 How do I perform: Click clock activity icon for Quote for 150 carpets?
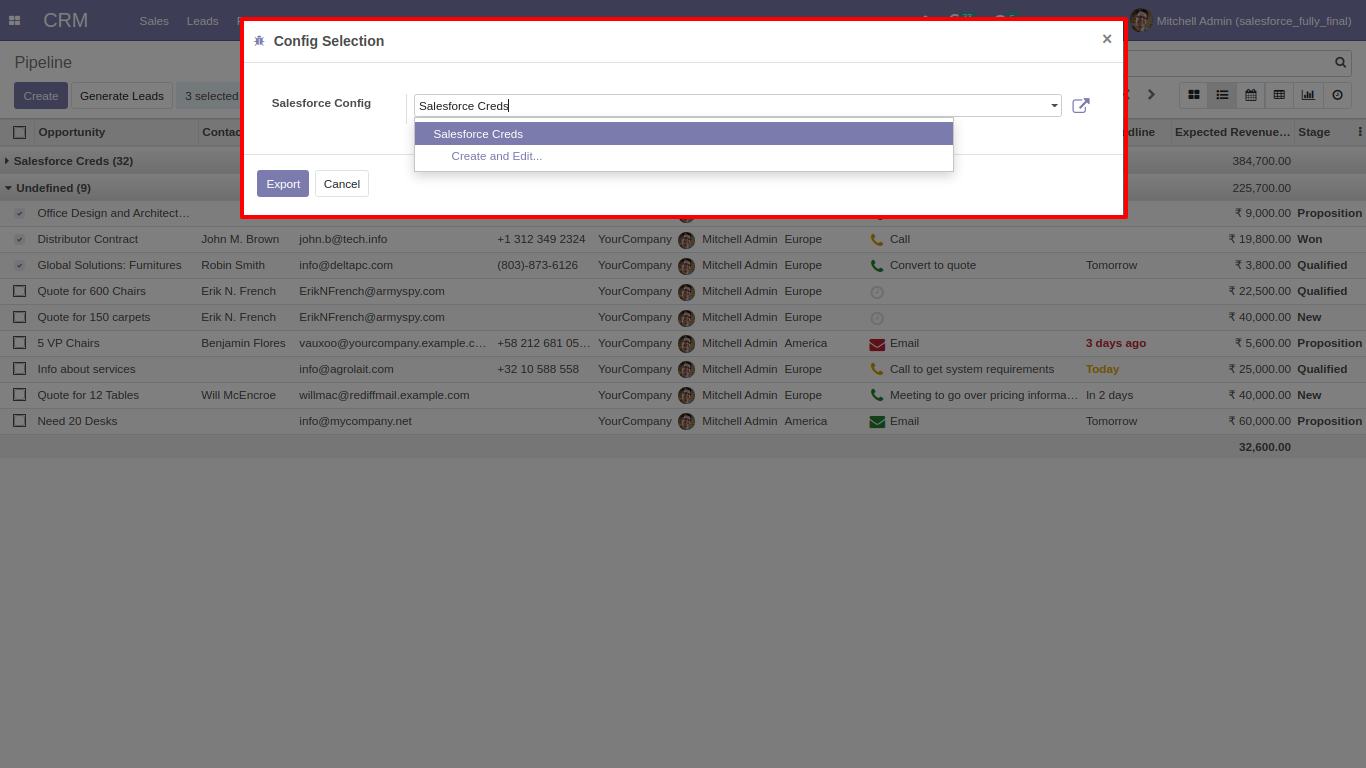(877, 318)
